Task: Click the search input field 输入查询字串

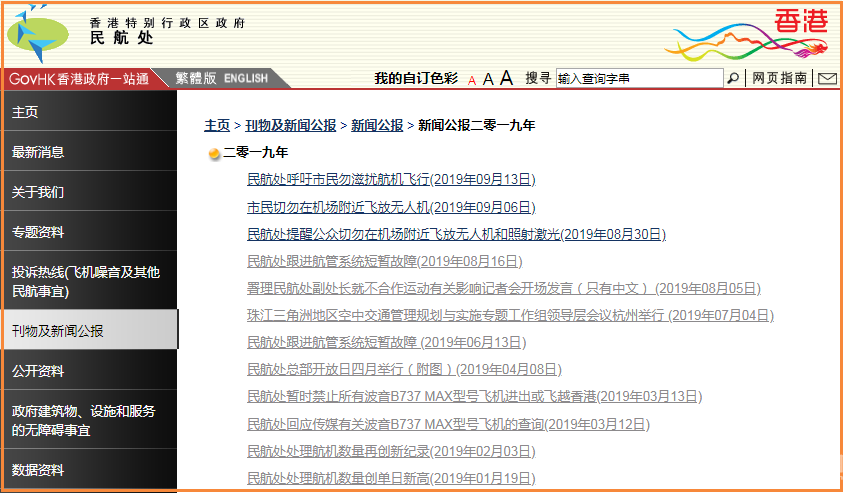Action: tap(639, 79)
